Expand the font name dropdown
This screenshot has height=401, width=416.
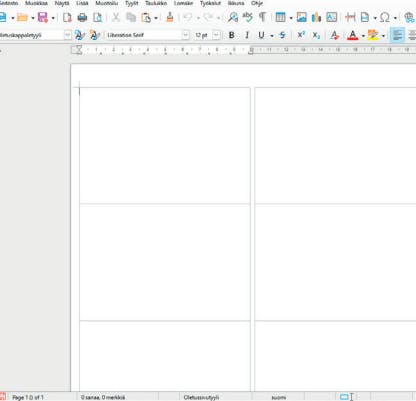tap(186, 35)
